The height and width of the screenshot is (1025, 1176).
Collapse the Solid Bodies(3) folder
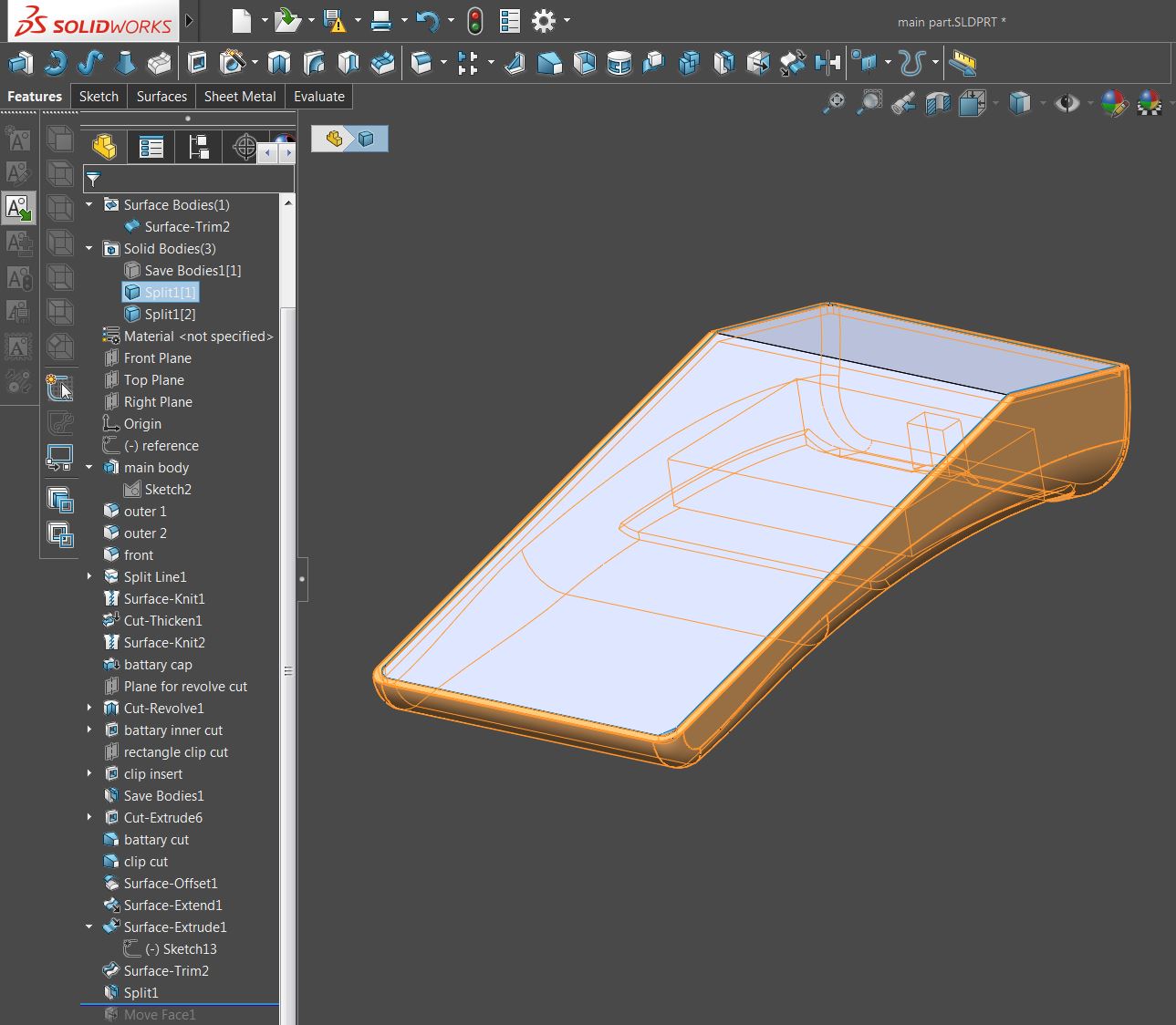[x=89, y=249]
